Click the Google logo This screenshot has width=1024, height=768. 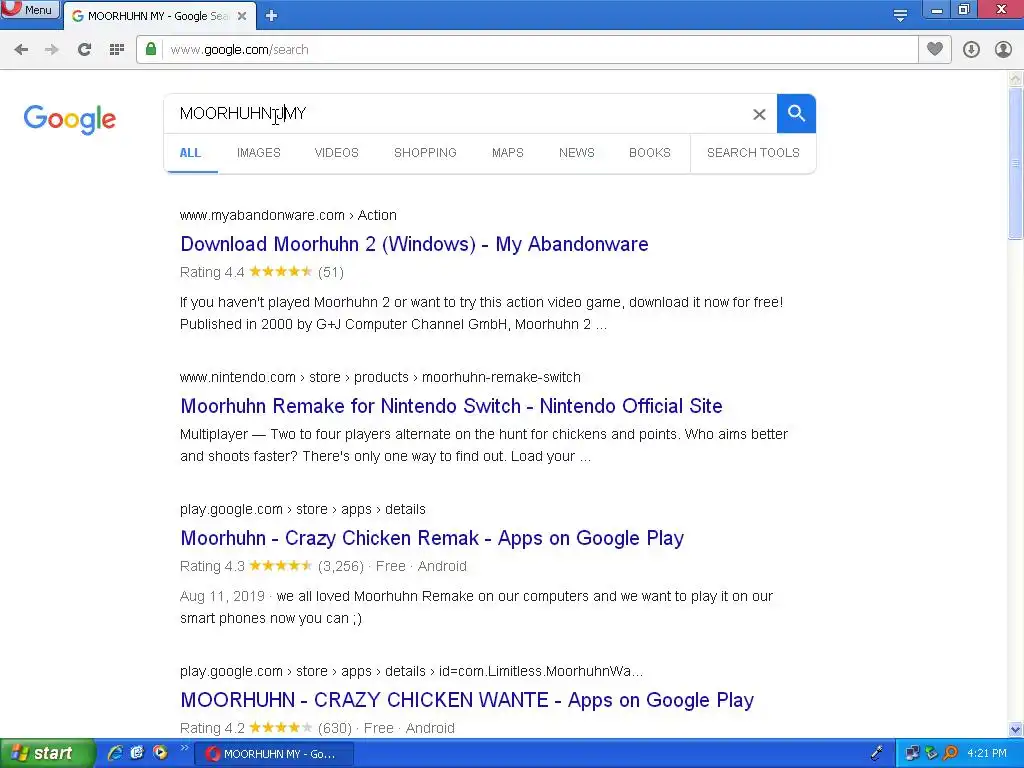pyautogui.click(x=69, y=119)
